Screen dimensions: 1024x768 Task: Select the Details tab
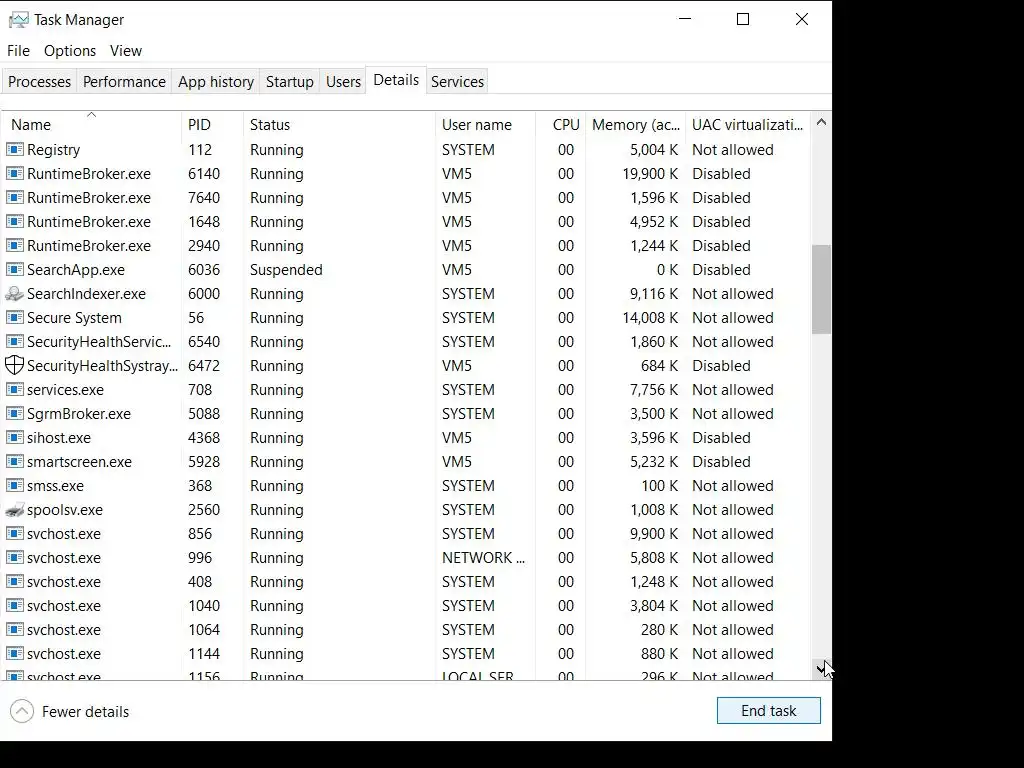point(396,80)
